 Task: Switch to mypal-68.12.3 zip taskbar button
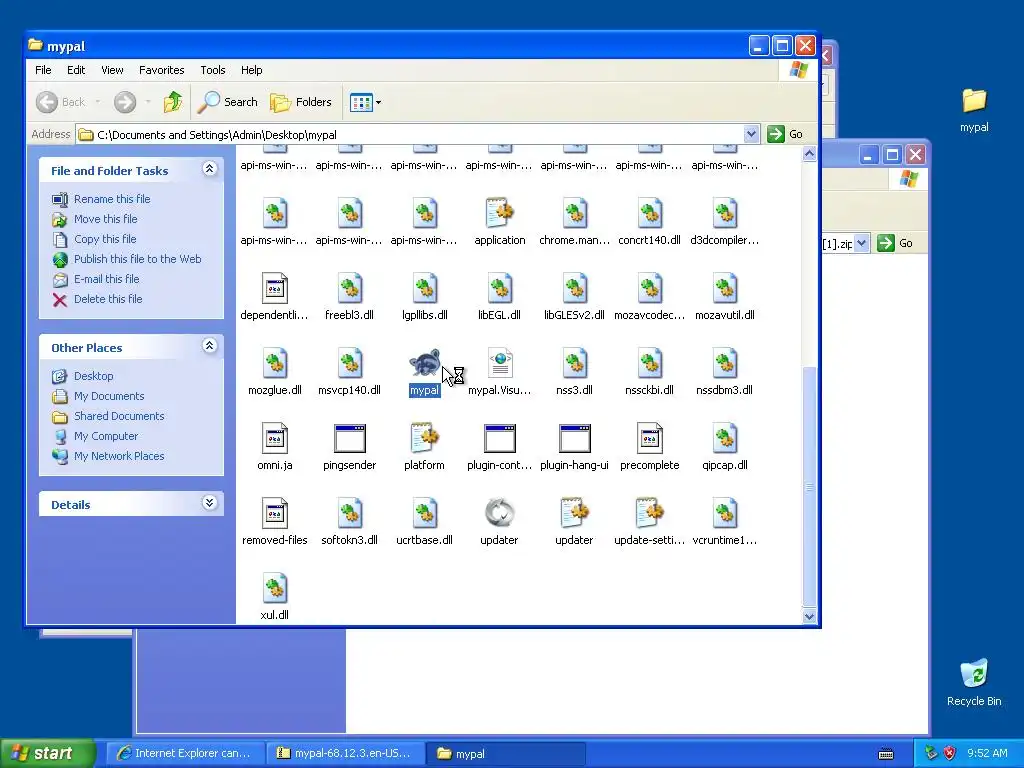point(345,753)
